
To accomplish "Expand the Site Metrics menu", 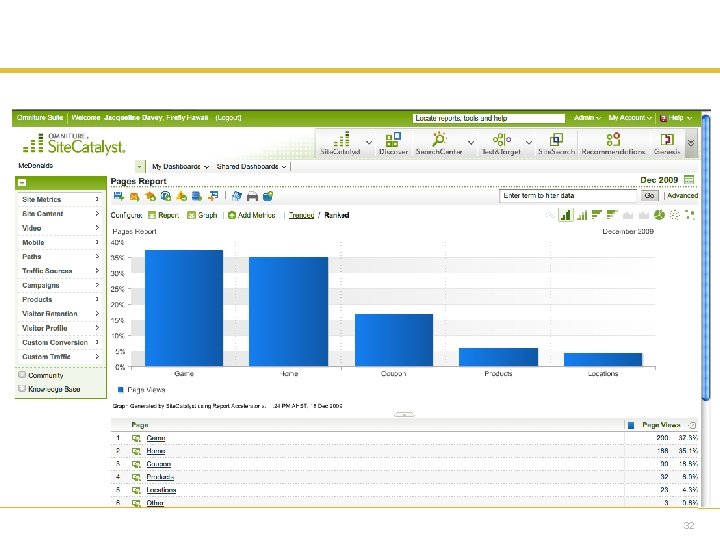I will pos(61,199).
